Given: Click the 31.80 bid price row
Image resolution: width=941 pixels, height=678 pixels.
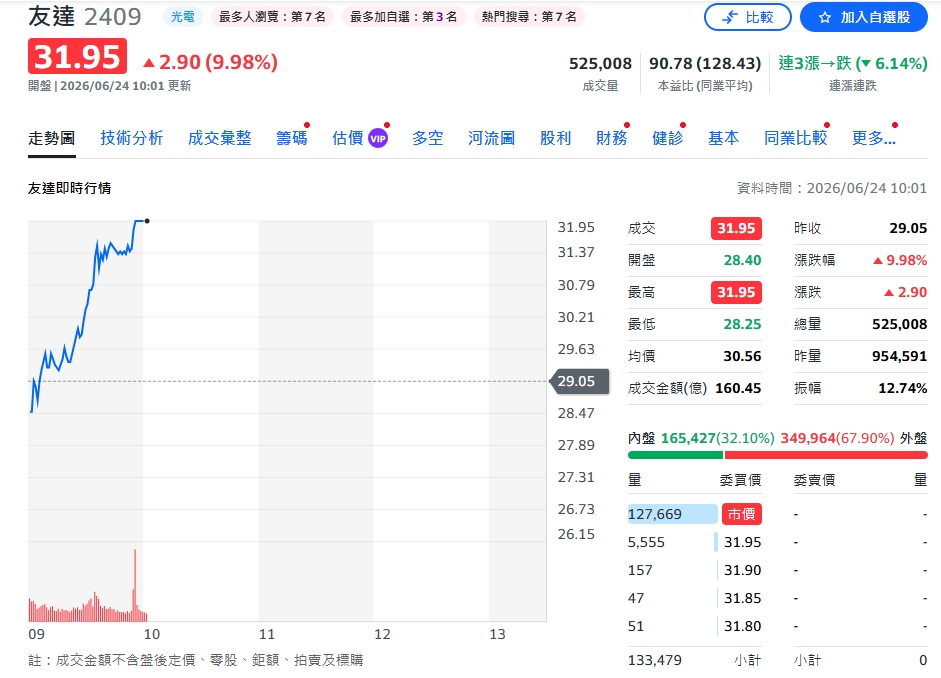Looking at the screenshot, I should (694, 626).
